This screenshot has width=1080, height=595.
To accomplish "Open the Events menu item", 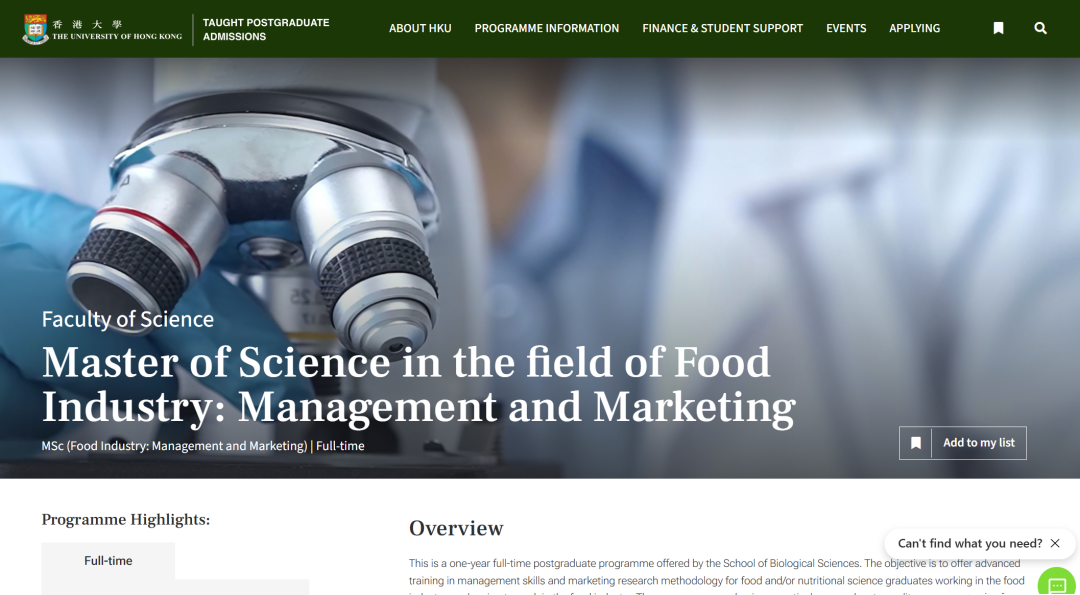I will (846, 28).
